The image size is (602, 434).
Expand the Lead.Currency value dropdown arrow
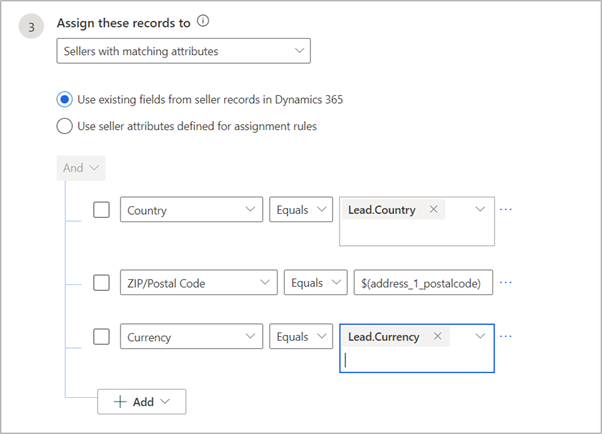point(480,336)
